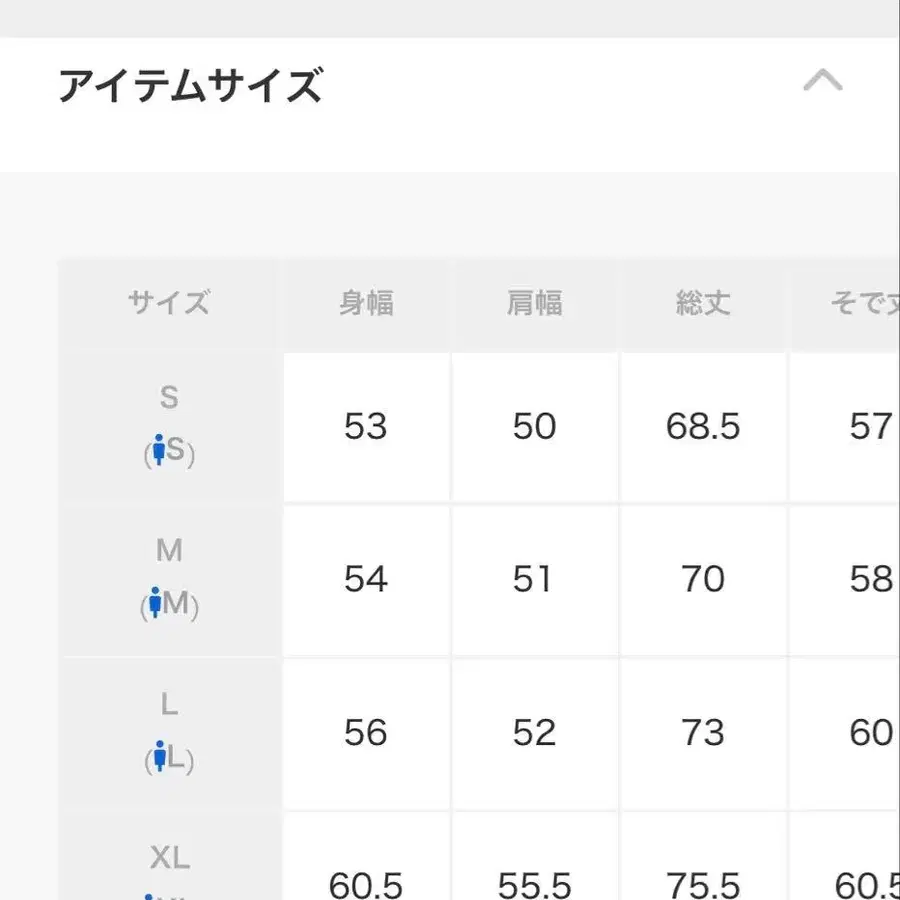Click the cell showing 68.5

(x=703, y=426)
